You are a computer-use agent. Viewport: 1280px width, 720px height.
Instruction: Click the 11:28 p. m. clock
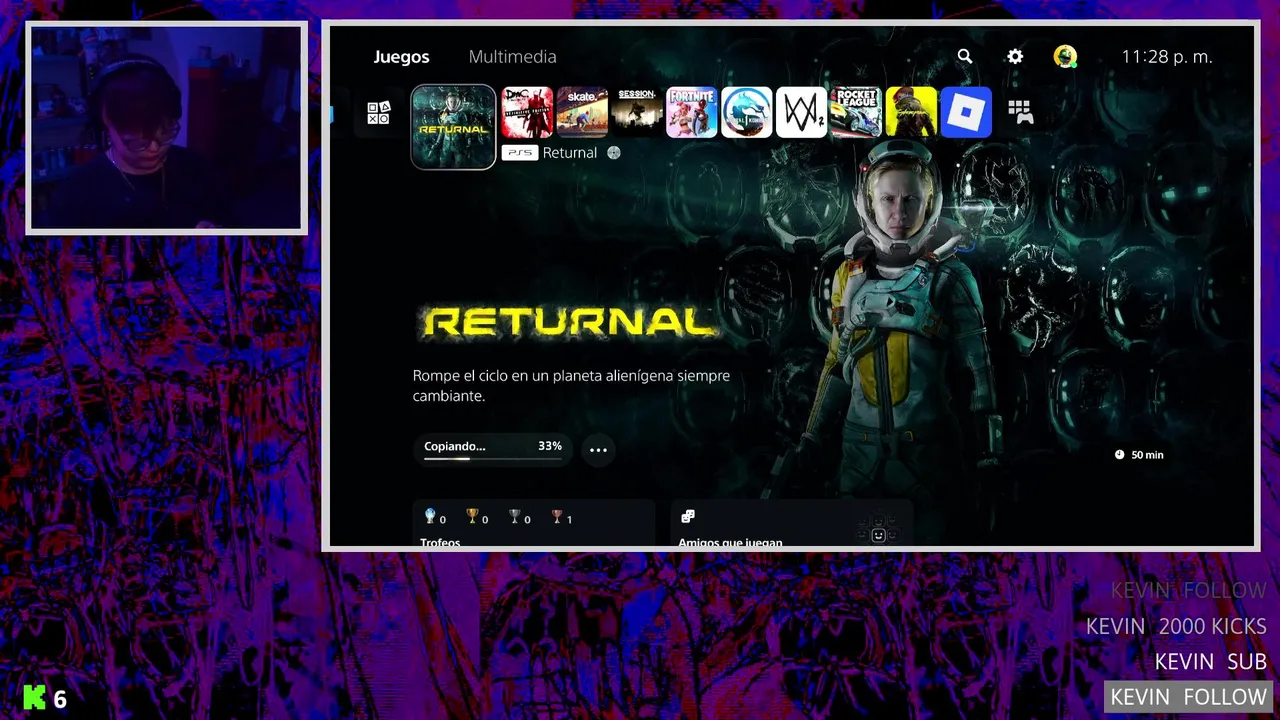point(1167,57)
